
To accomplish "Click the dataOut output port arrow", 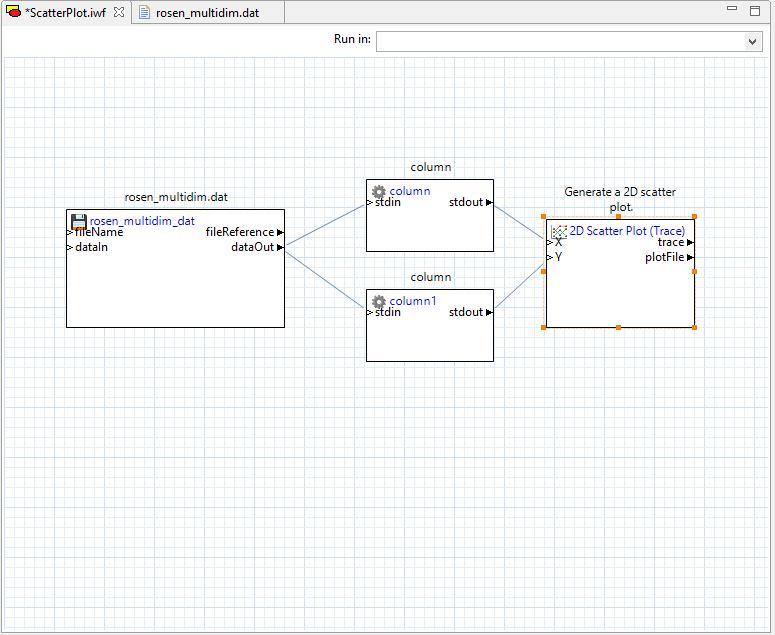I will [281, 247].
